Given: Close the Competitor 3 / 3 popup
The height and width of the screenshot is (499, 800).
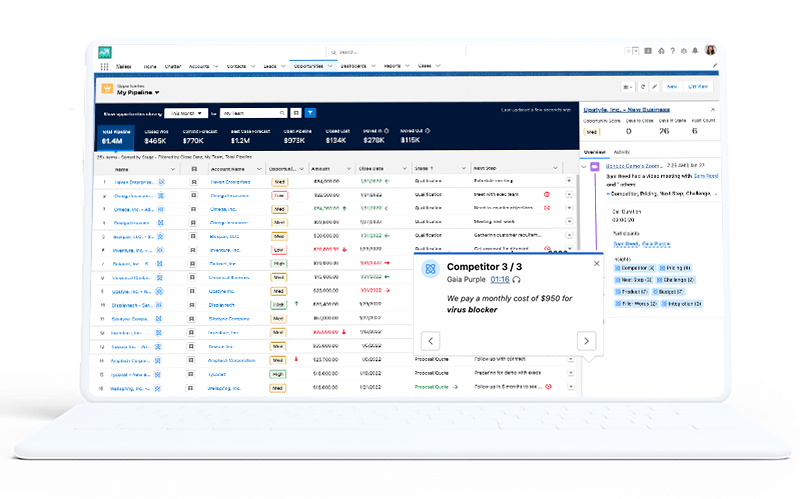Looking at the screenshot, I should 597,264.
